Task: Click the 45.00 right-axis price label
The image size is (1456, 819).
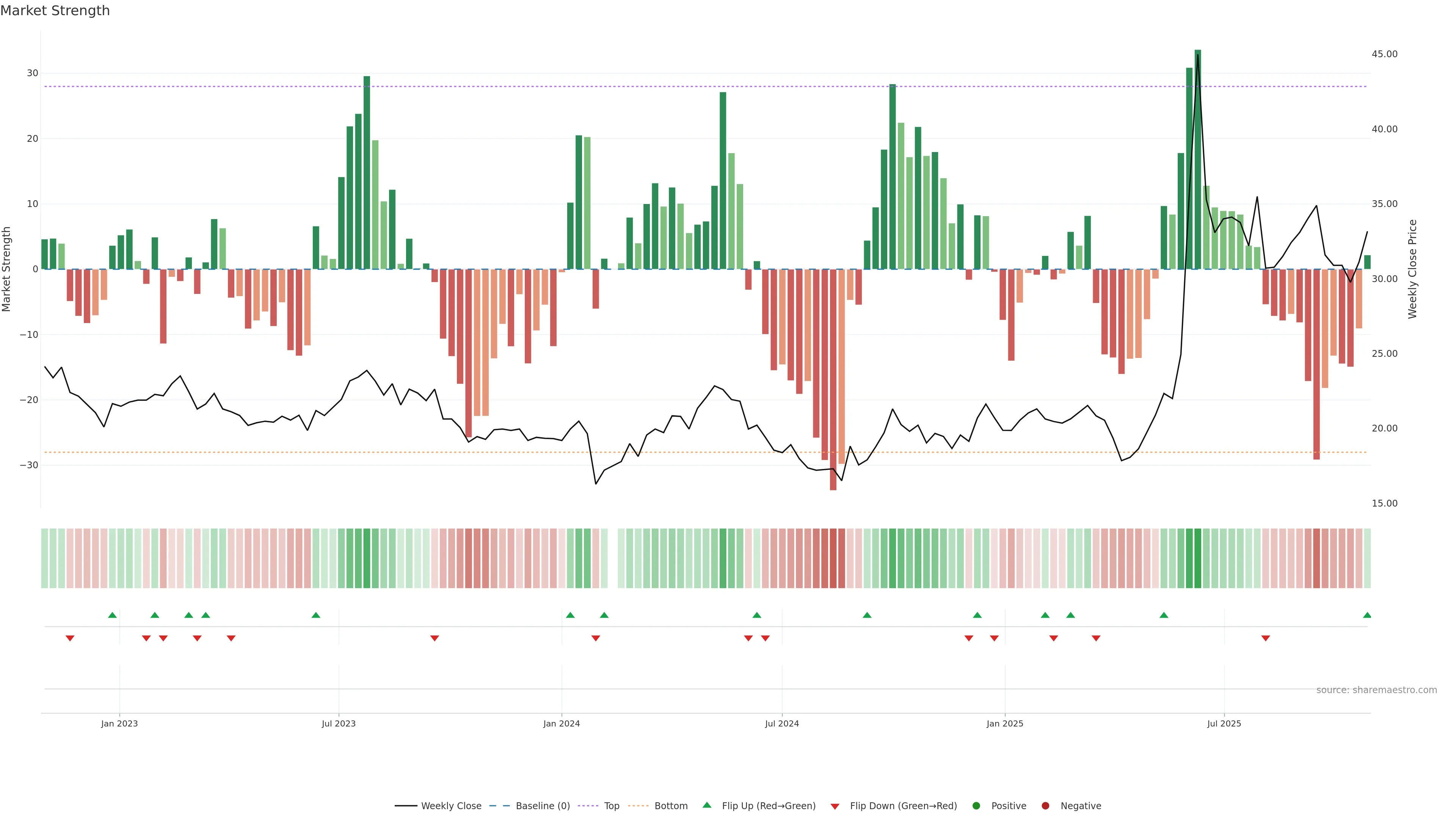Action: 1384,54
